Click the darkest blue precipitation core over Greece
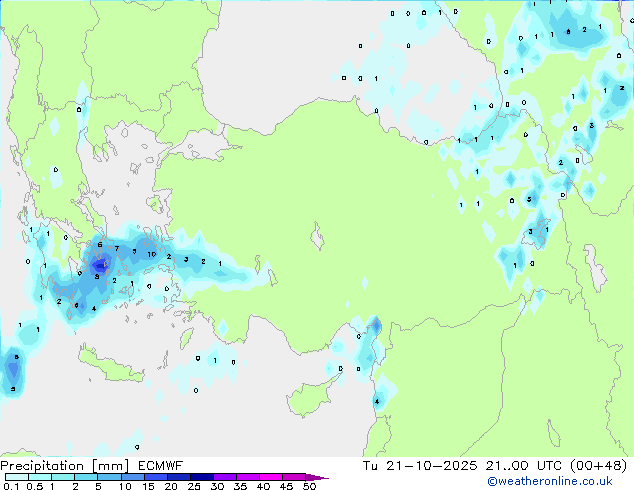Image resolution: width=634 pixels, height=490 pixels. [x=99, y=266]
